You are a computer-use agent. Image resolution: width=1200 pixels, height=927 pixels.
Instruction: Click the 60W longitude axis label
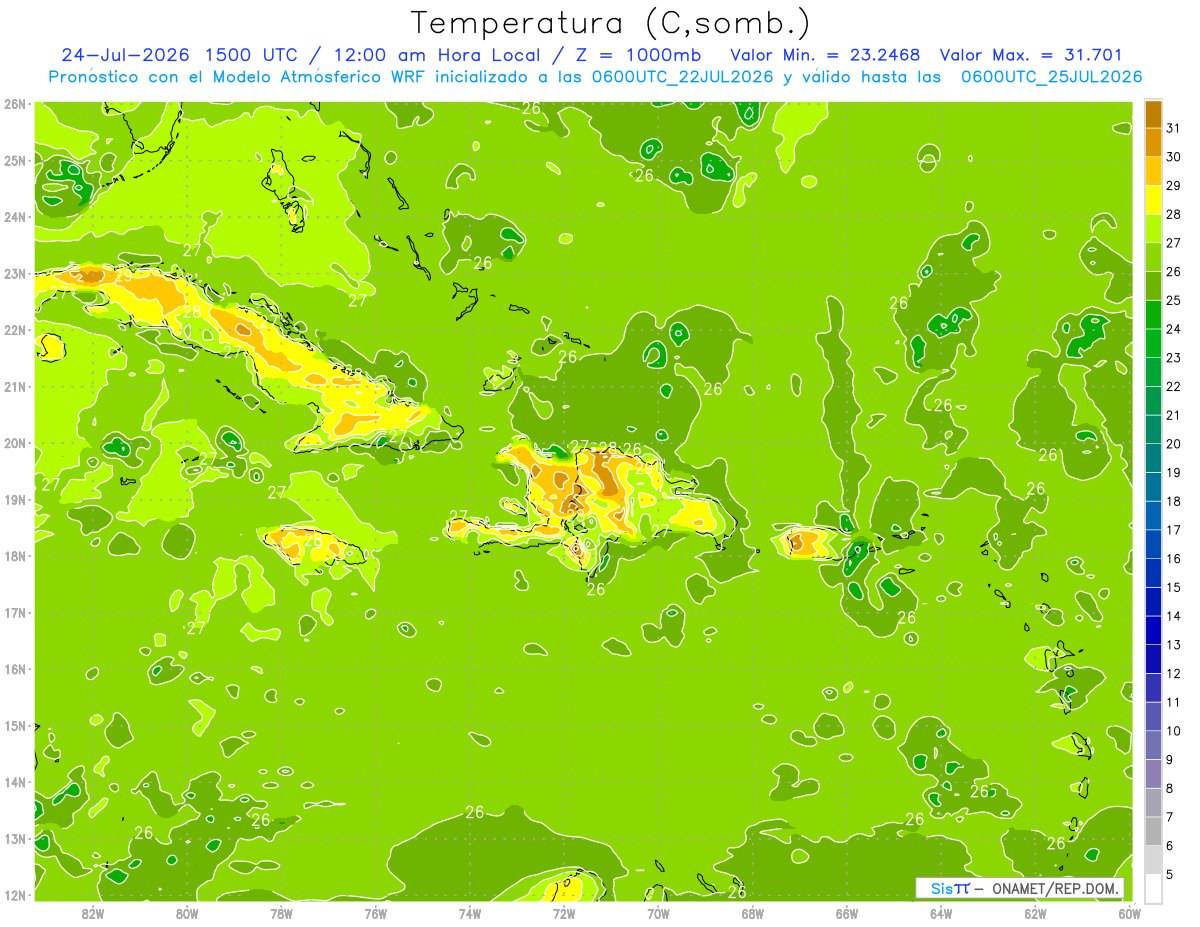(x=1130, y=912)
